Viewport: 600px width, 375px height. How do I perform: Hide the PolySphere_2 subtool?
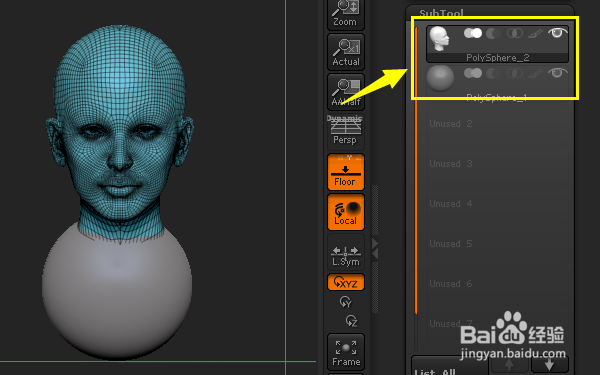pos(557,33)
